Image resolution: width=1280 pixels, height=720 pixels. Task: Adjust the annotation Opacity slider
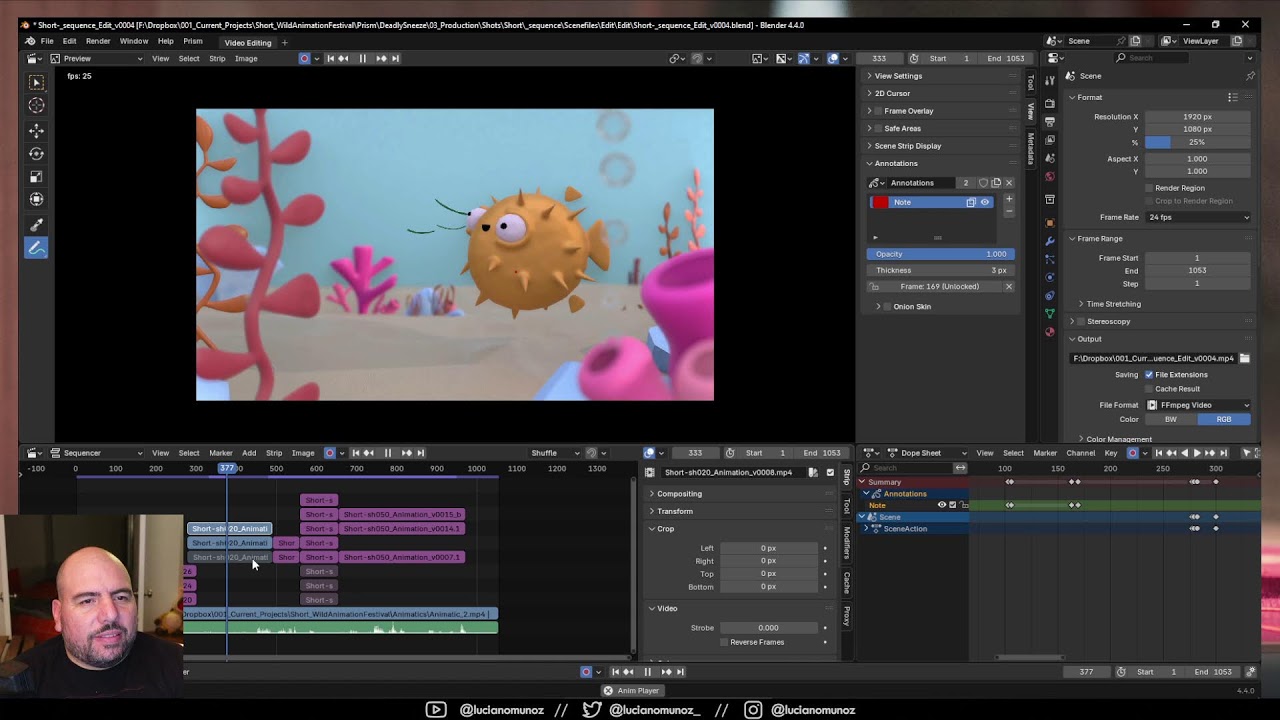click(940, 254)
